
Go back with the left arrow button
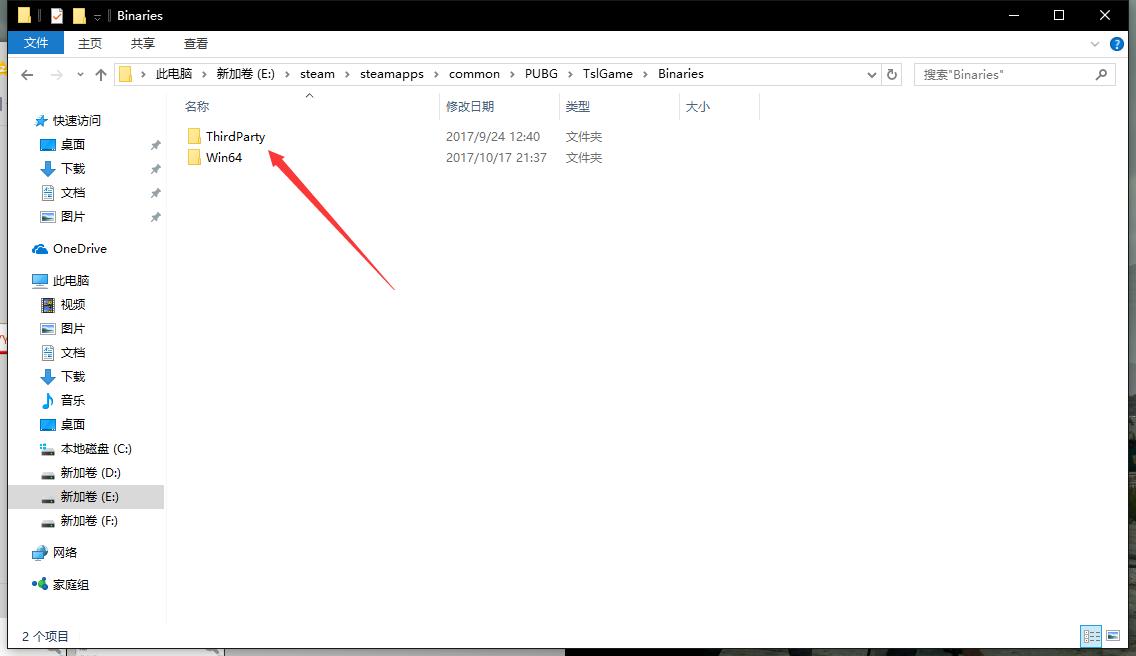click(27, 75)
